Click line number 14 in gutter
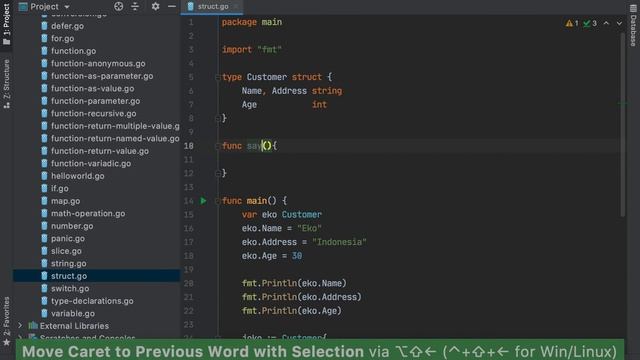This screenshot has width=640, height=360. tap(189, 200)
